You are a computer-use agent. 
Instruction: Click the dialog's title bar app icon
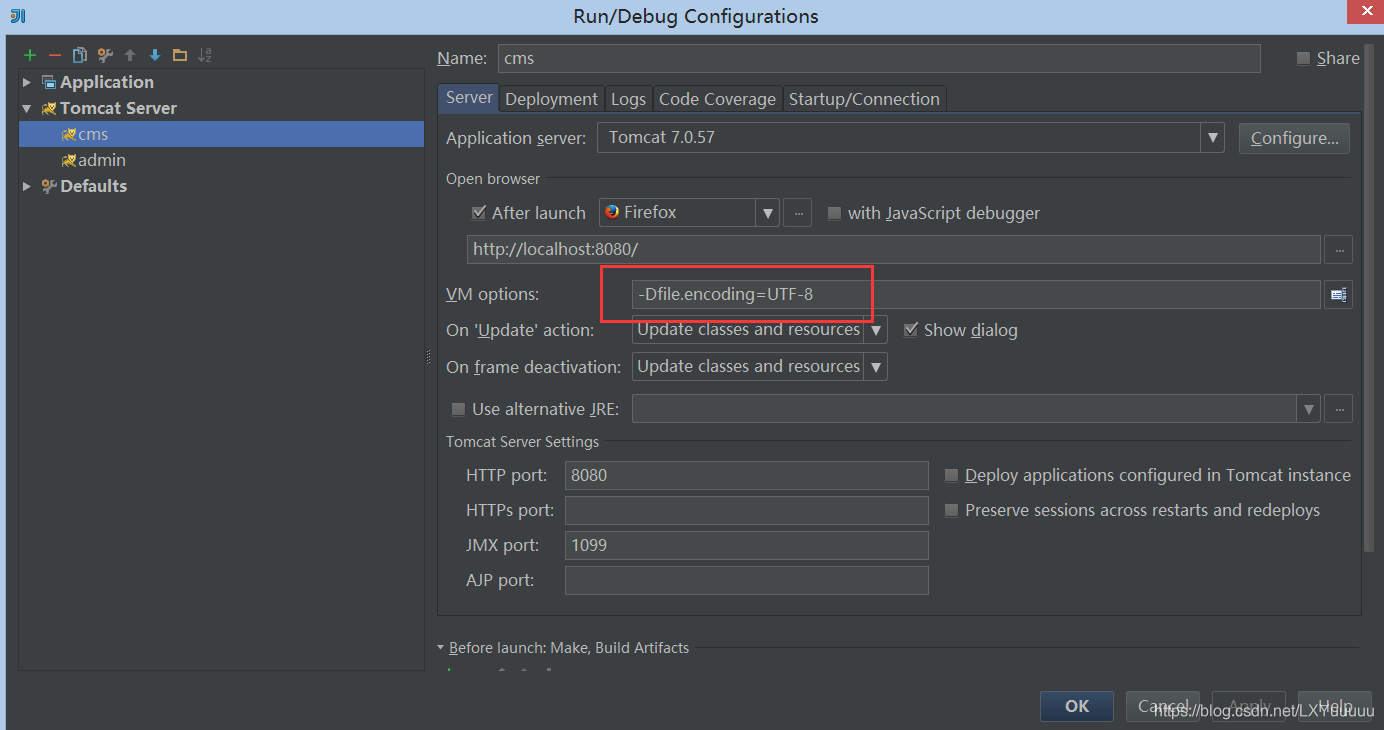coord(18,16)
